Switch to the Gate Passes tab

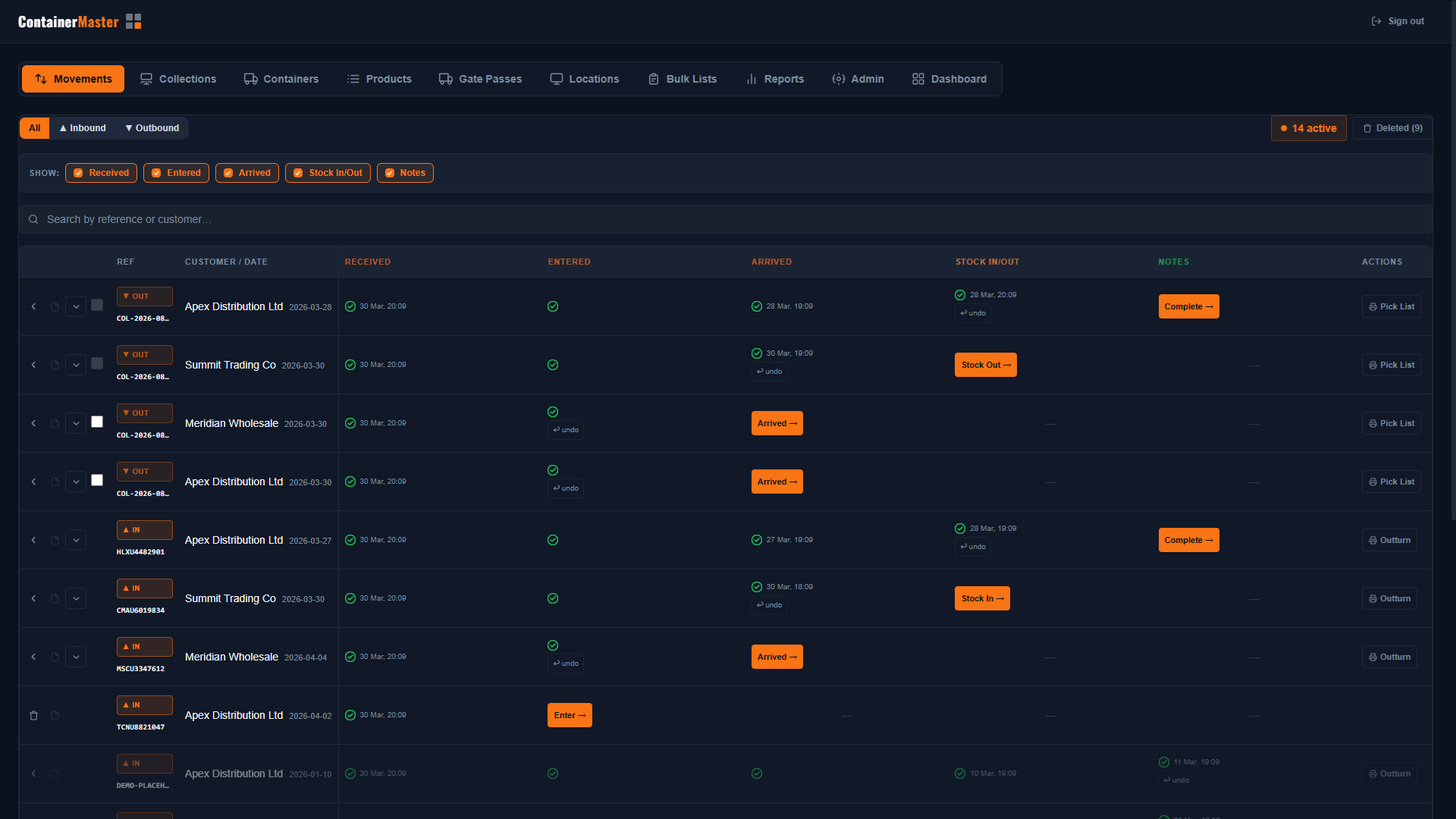tap(481, 79)
